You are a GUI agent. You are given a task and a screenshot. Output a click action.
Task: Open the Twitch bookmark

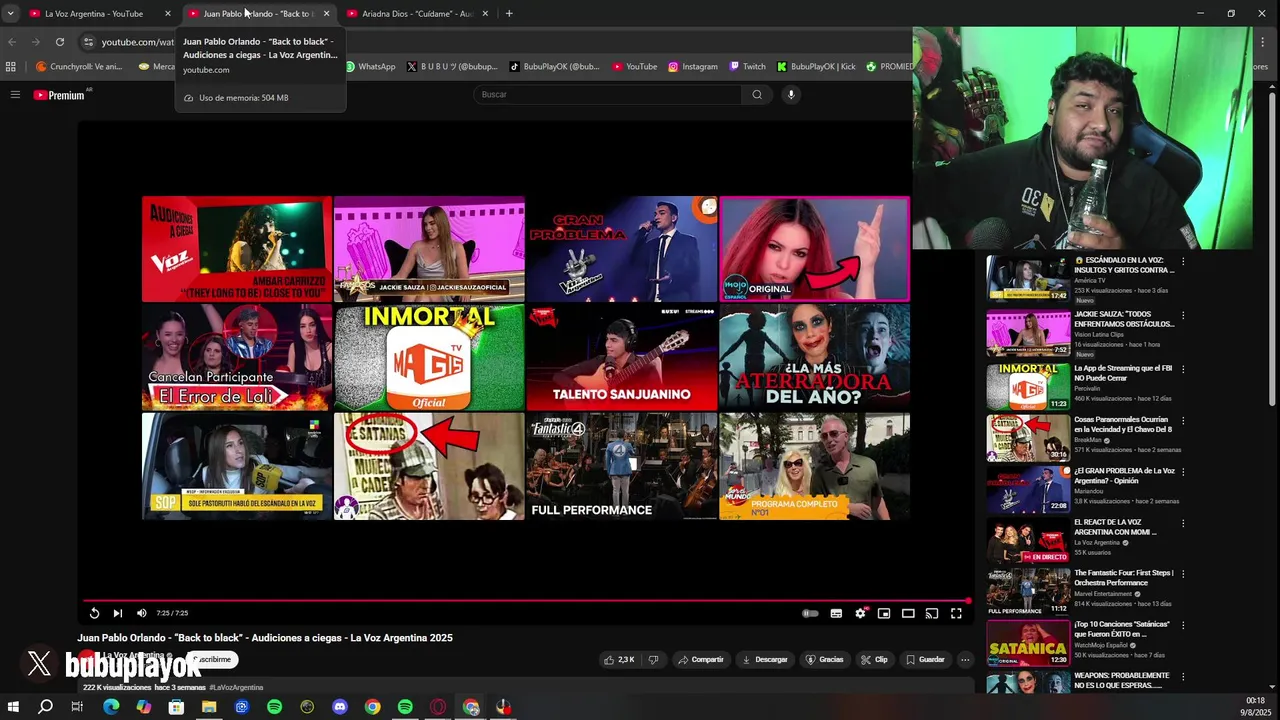[x=747, y=67]
